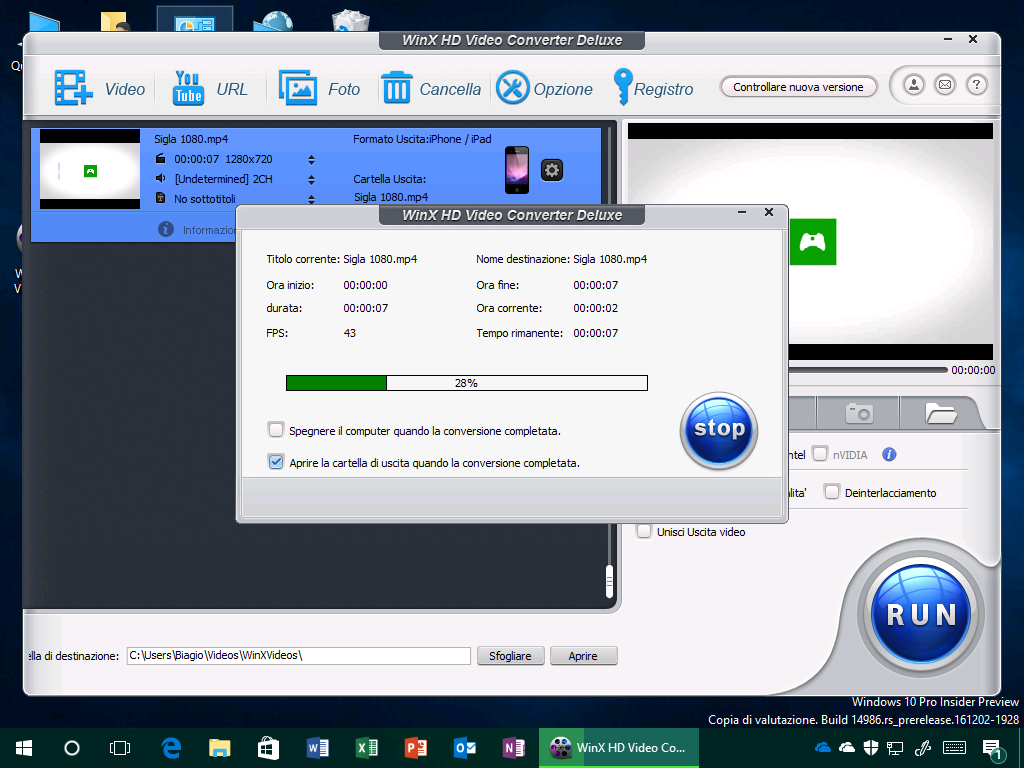1024x768 pixels.
Task: Click the white OneDrive cloud tray icon
Action: pyautogui.click(x=846, y=747)
